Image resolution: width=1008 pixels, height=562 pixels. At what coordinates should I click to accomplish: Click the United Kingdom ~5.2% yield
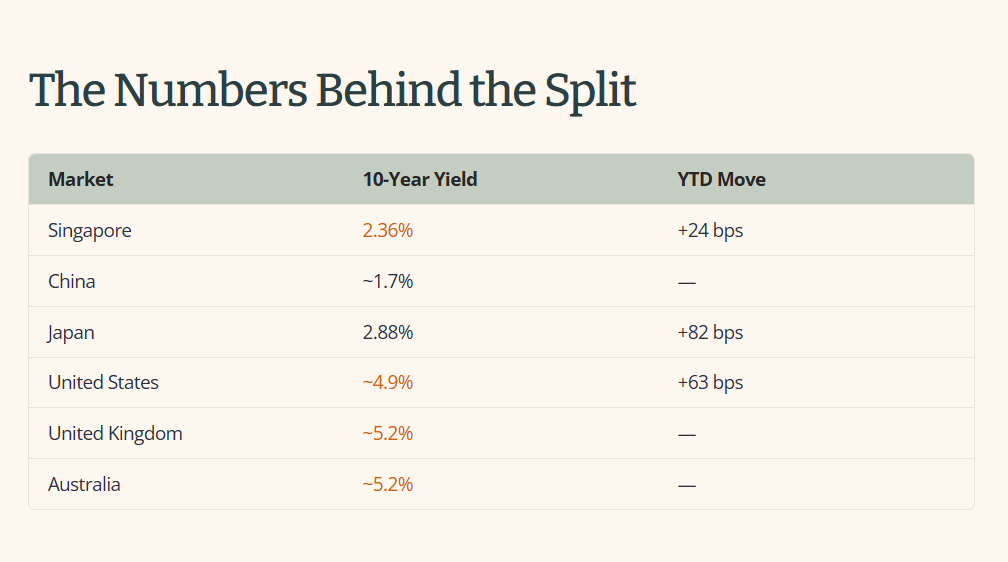coord(388,433)
